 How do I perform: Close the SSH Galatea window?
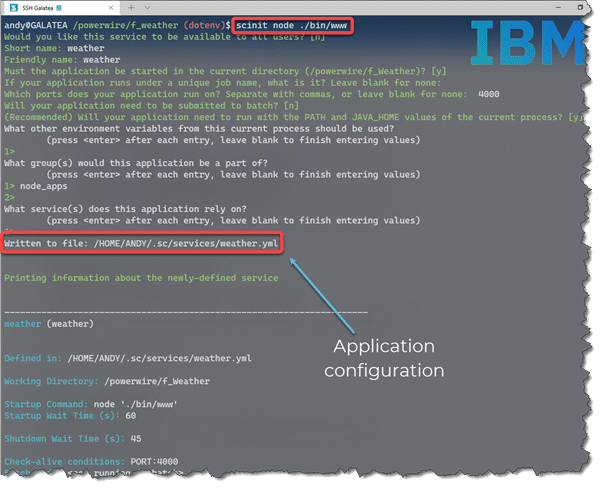pyautogui.click(x=583, y=8)
